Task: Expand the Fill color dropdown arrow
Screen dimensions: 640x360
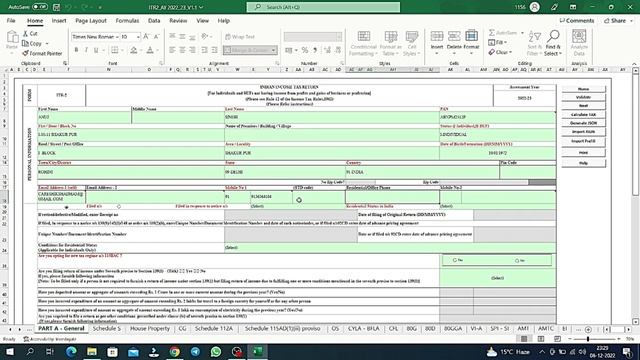Action: pos(140,50)
